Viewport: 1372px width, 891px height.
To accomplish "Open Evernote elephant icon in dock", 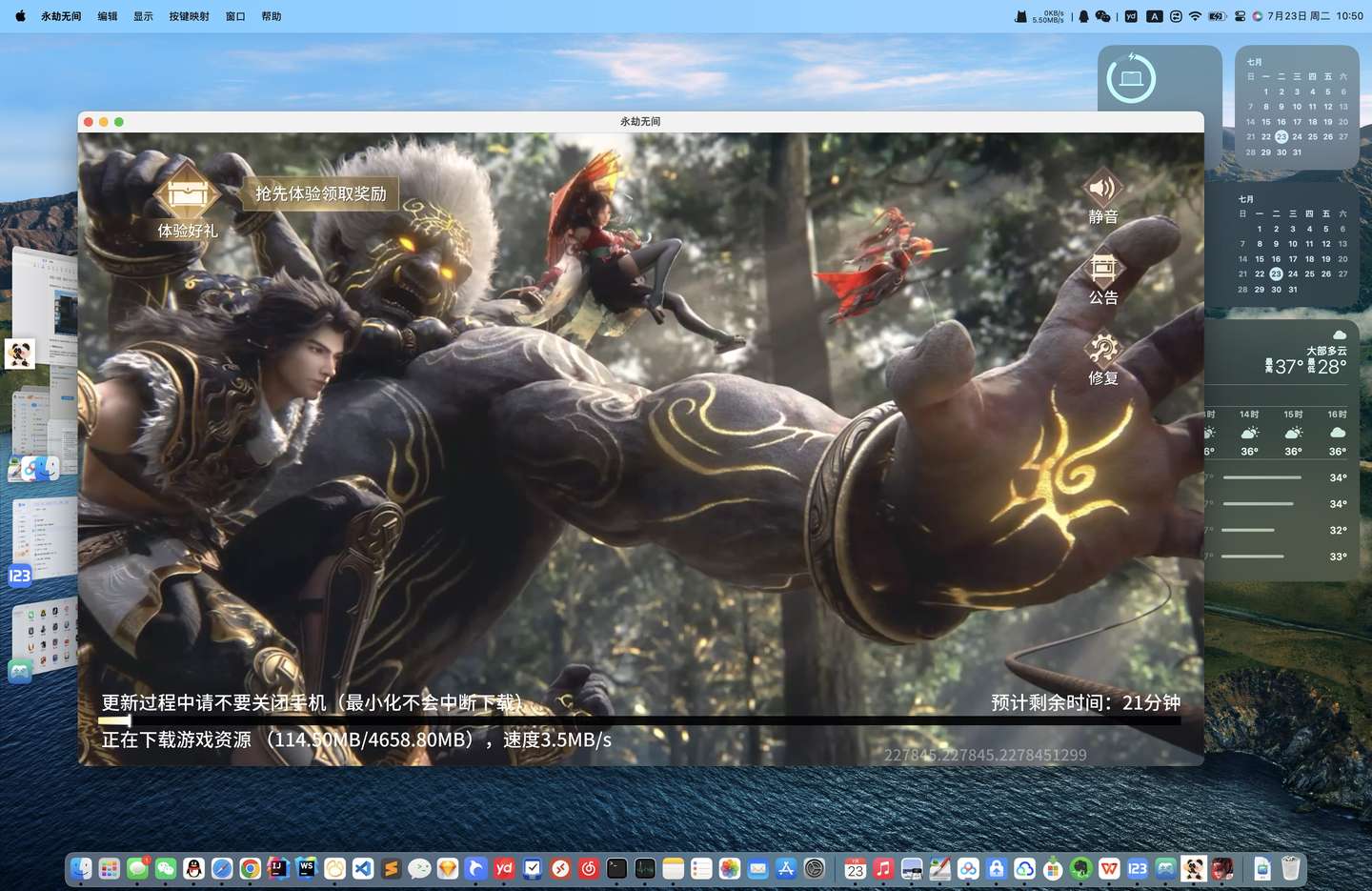I will pos(1080,868).
